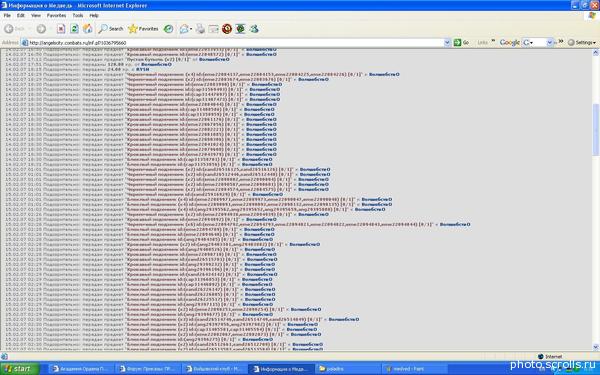Click the green Go arrow button

(x=461, y=42)
